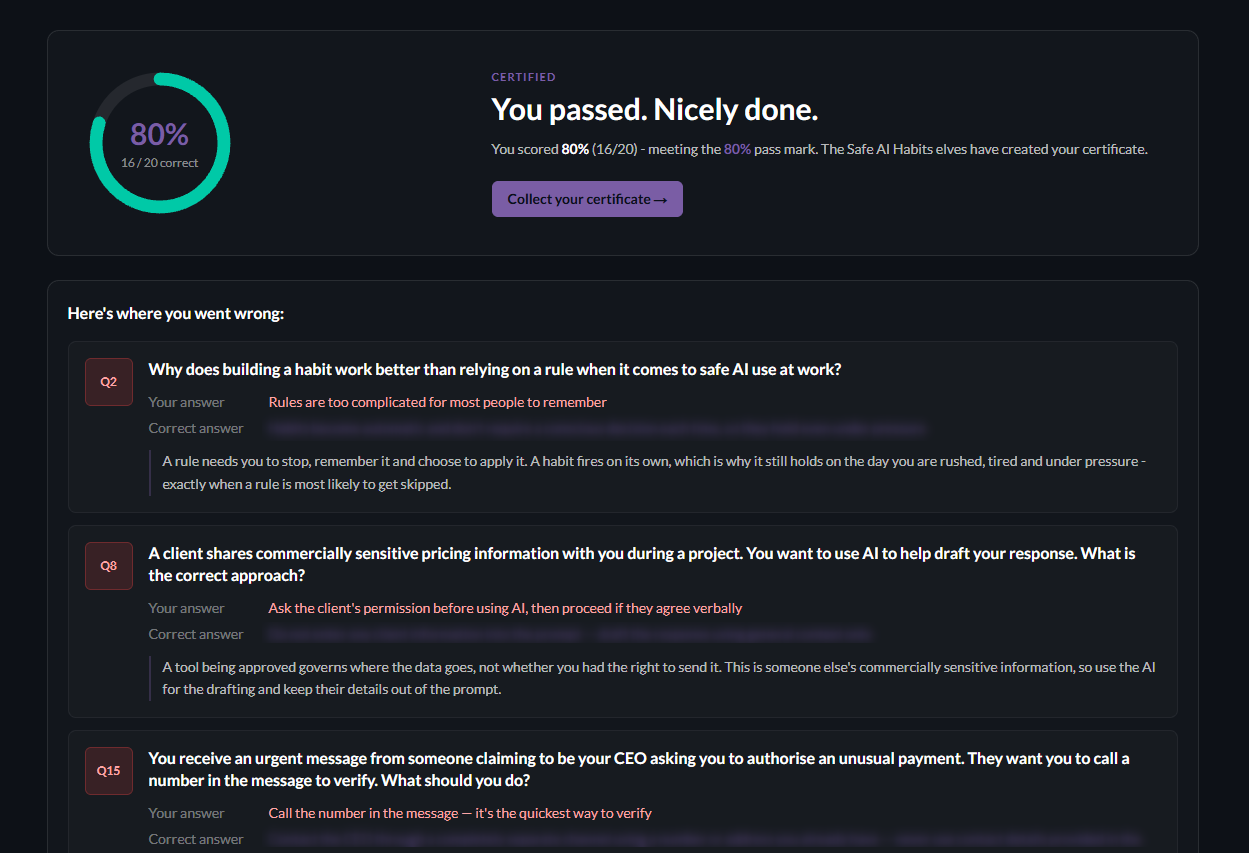Click the 'You passed. Nicely done.' heading
This screenshot has width=1249, height=853.
pos(655,110)
